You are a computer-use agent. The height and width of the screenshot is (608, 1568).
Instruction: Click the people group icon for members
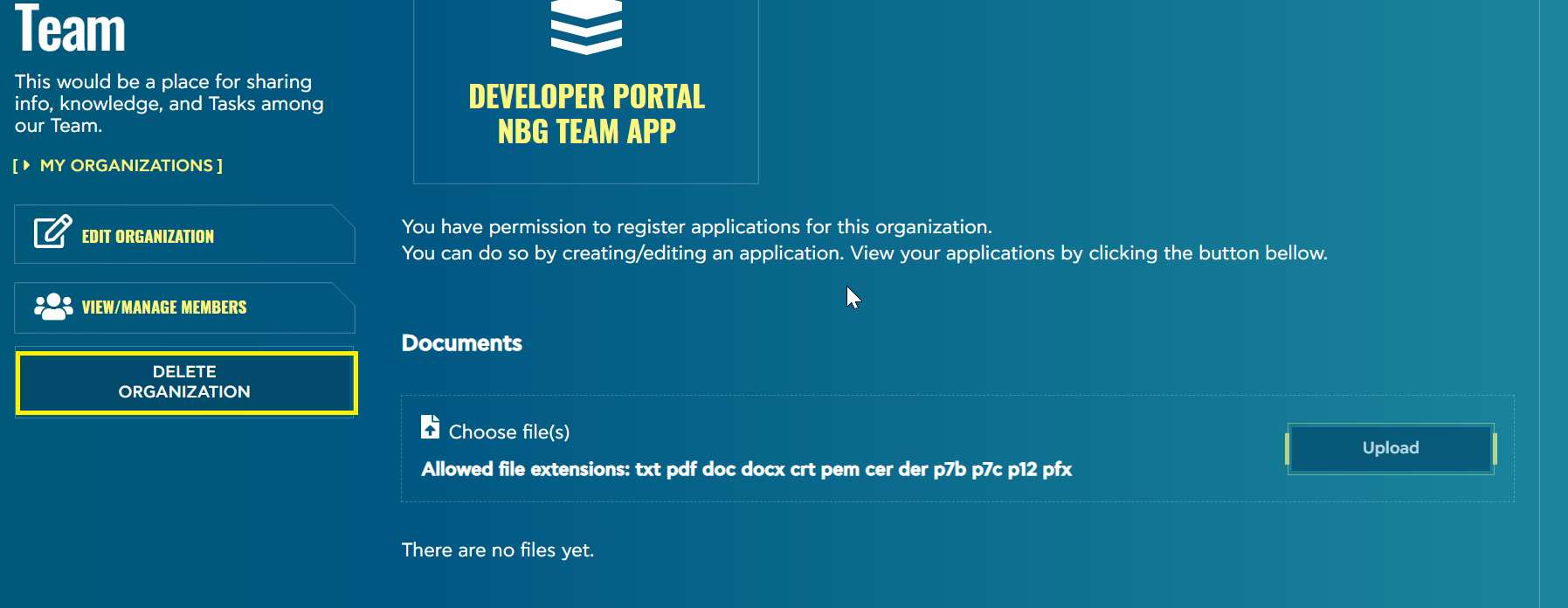(53, 307)
